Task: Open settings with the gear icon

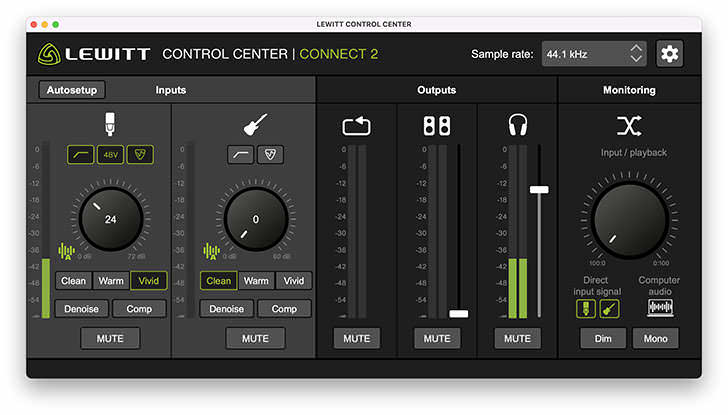Action: tap(670, 54)
